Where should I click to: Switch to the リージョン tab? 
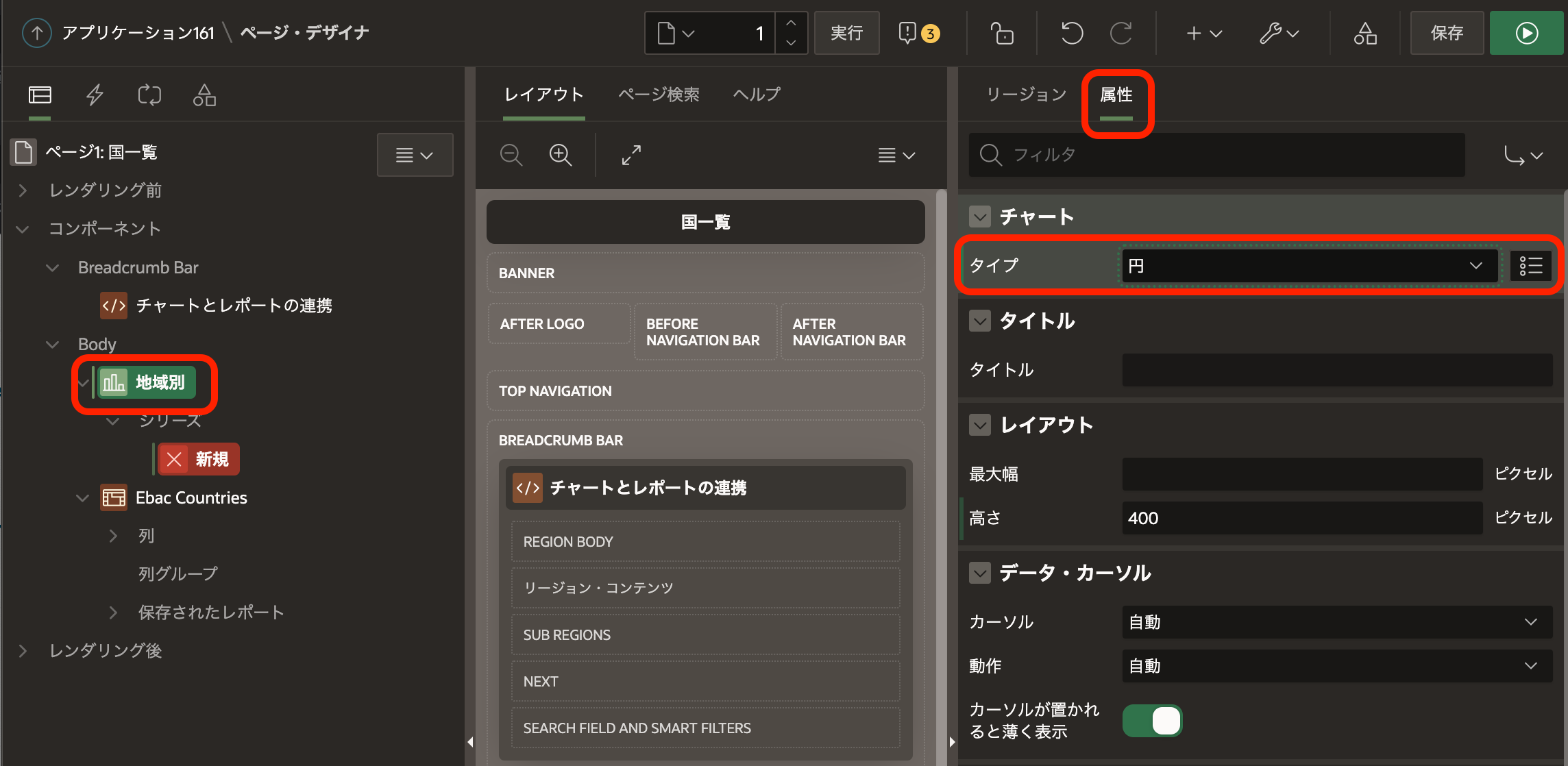click(x=1026, y=95)
